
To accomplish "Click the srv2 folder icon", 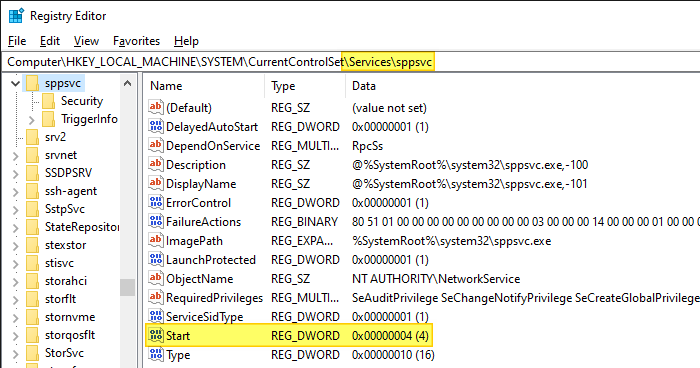I will tap(33, 137).
